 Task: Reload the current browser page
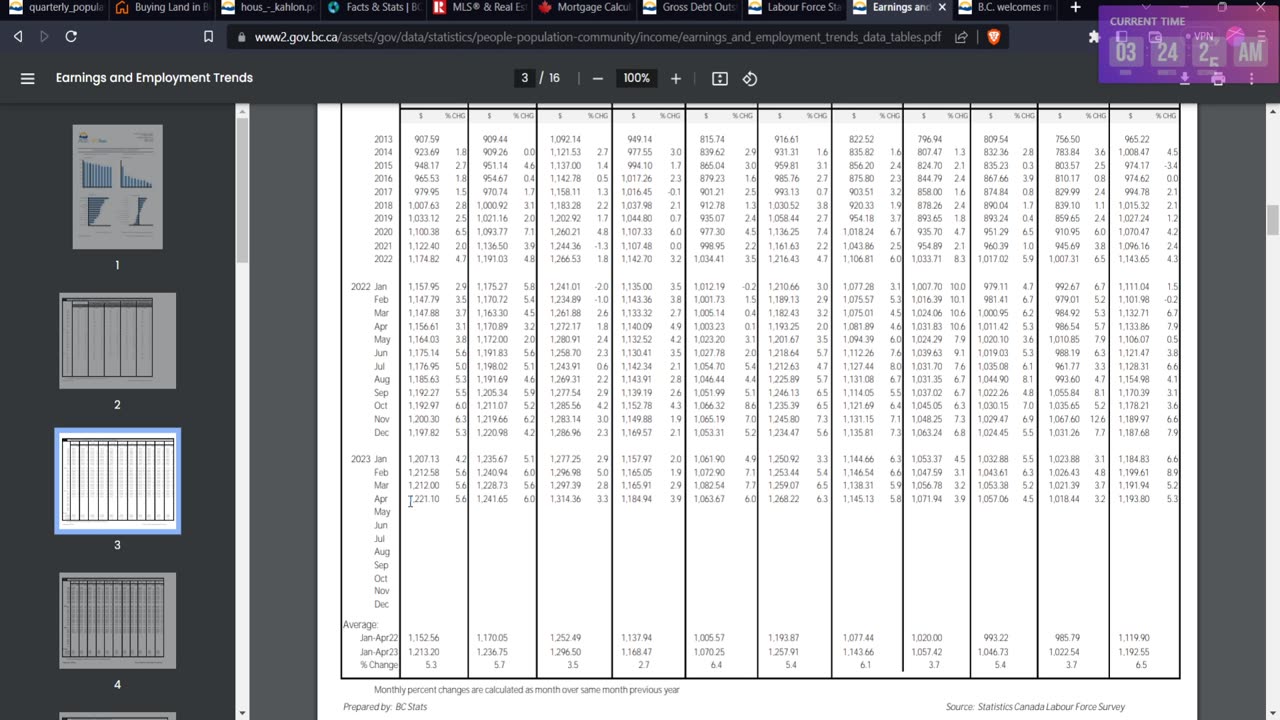pyautogui.click(x=71, y=36)
